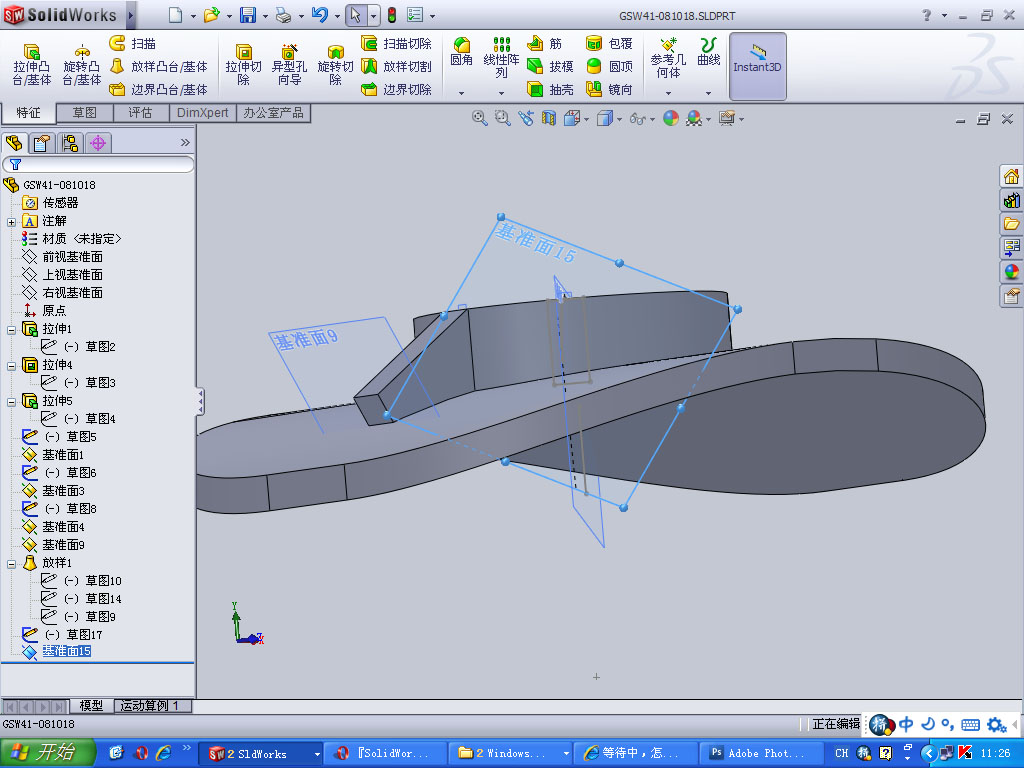Select 草图17 in the feature tree
The height and width of the screenshot is (768, 1024).
click(x=84, y=634)
